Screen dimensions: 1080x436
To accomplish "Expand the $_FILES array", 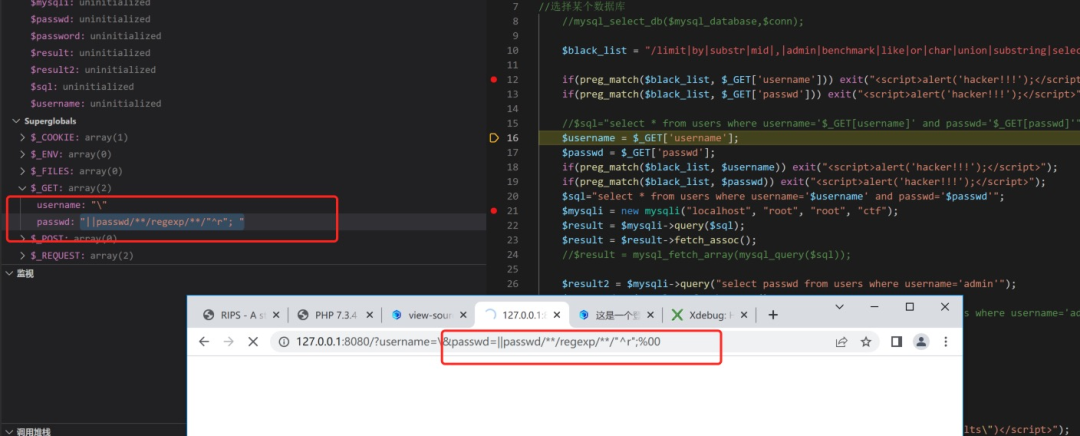I will pyautogui.click(x=24, y=171).
